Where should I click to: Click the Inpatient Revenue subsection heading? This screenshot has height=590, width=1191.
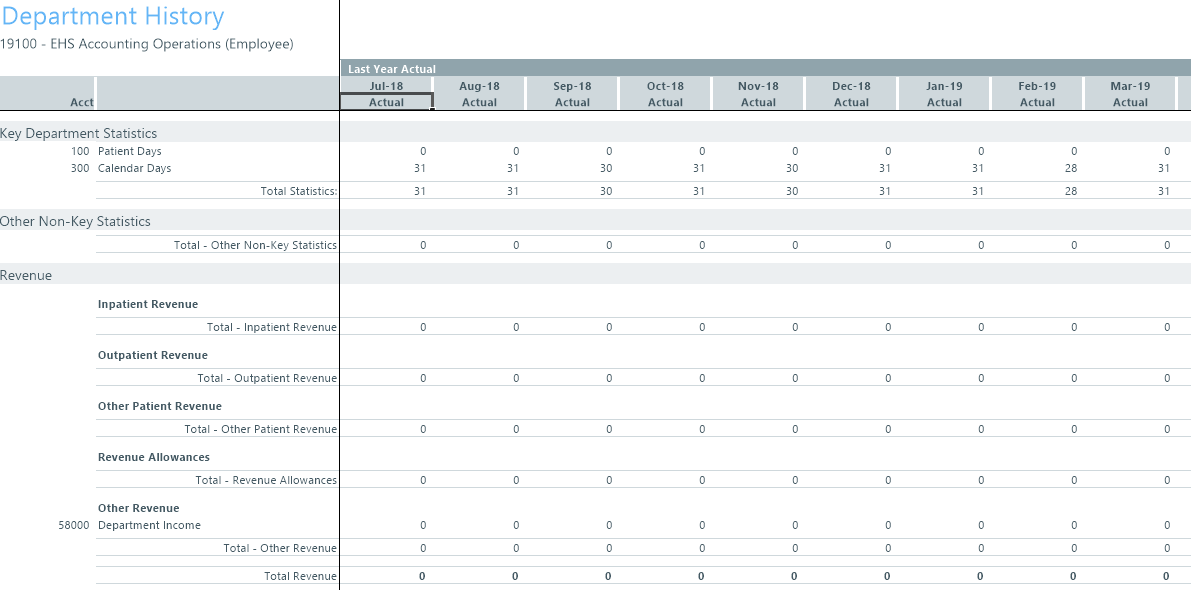tap(148, 304)
